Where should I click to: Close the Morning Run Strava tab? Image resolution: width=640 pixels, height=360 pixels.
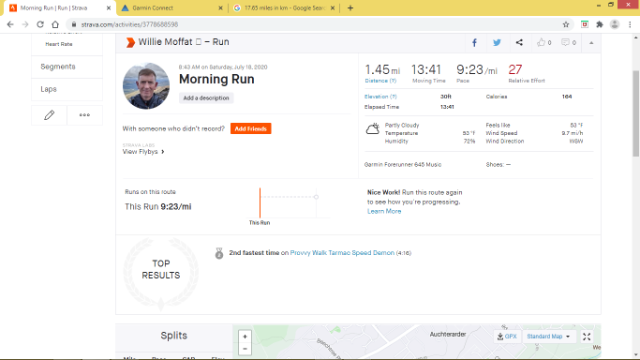tap(109, 8)
